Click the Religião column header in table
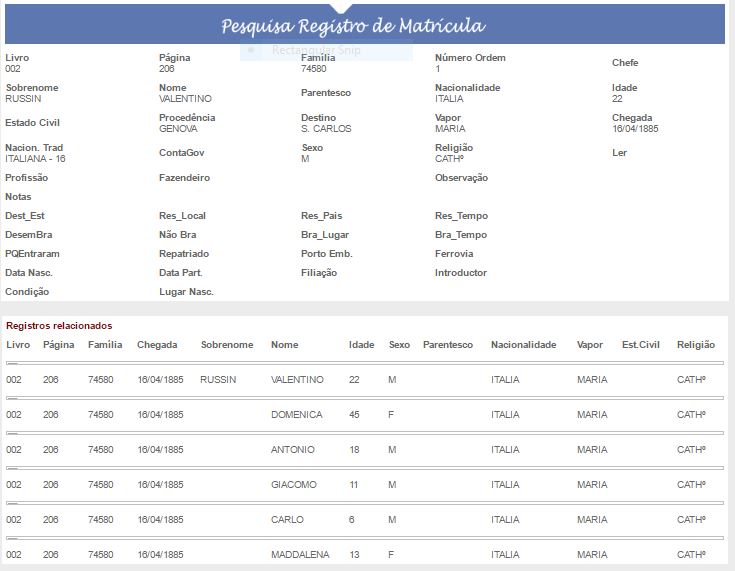 click(695, 345)
